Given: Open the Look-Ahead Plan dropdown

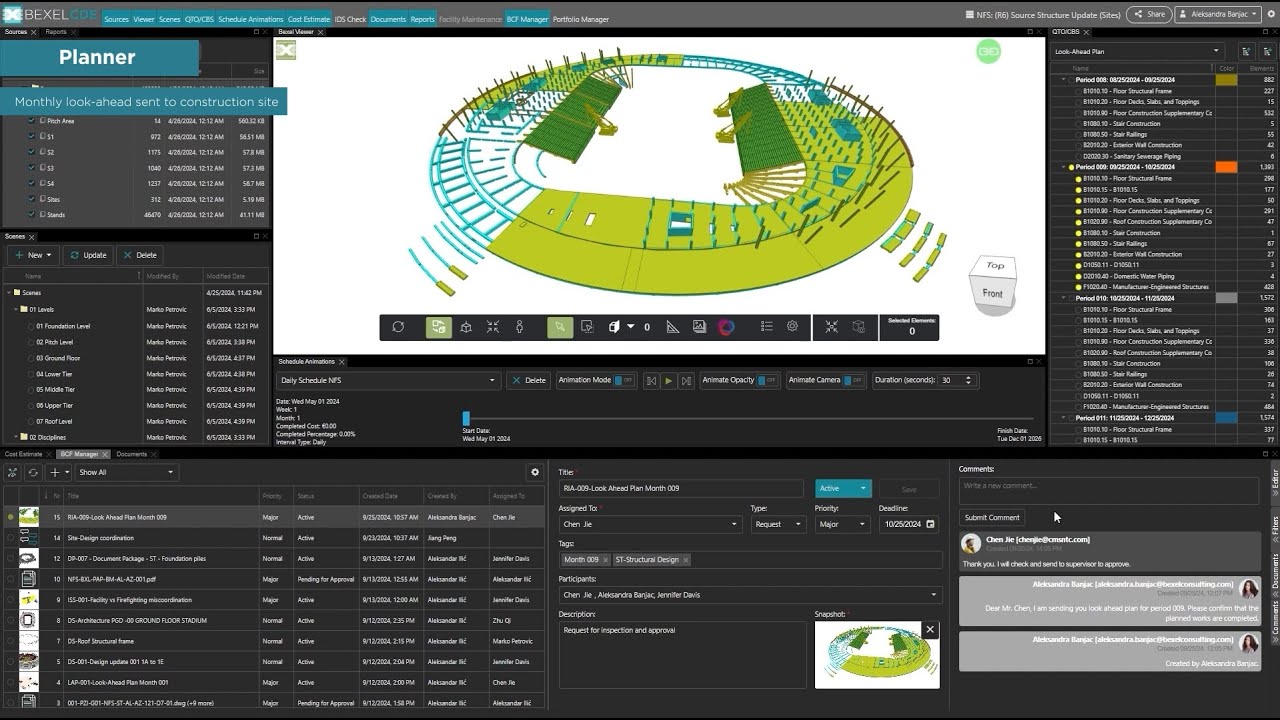Looking at the screenshot, I should [1138, 51].
